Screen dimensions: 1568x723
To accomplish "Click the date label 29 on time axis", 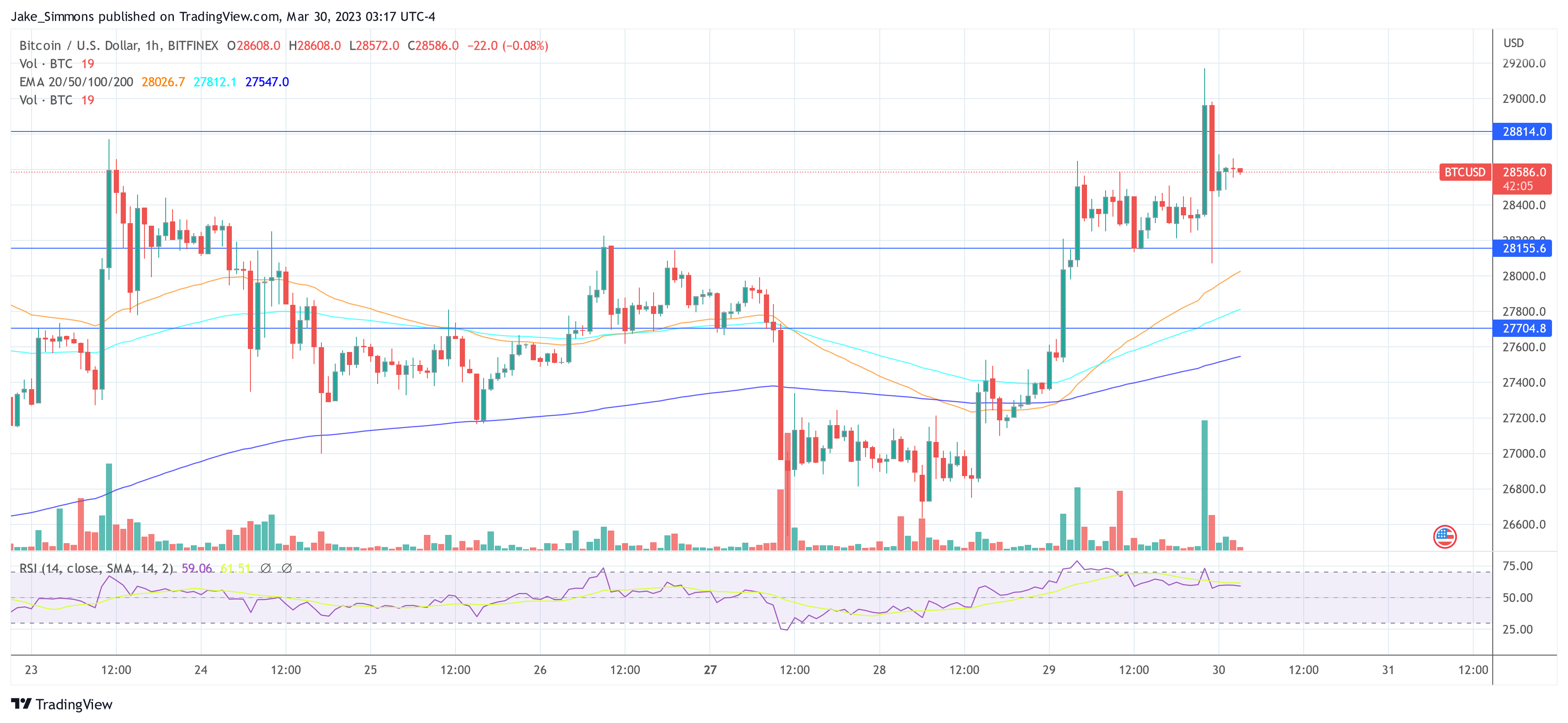I will pos(1049,670).
